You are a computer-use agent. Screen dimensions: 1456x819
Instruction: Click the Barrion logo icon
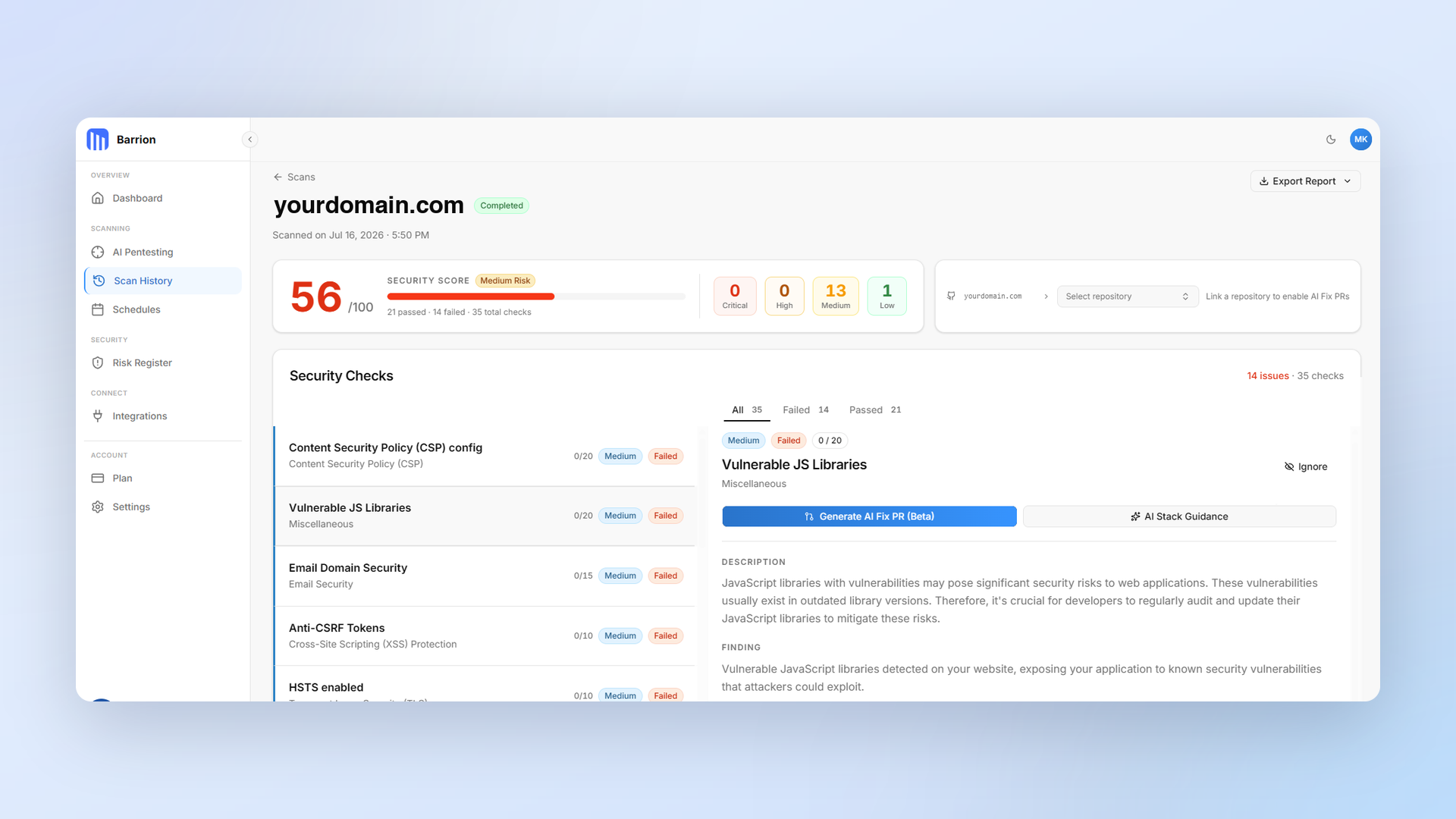97,140
